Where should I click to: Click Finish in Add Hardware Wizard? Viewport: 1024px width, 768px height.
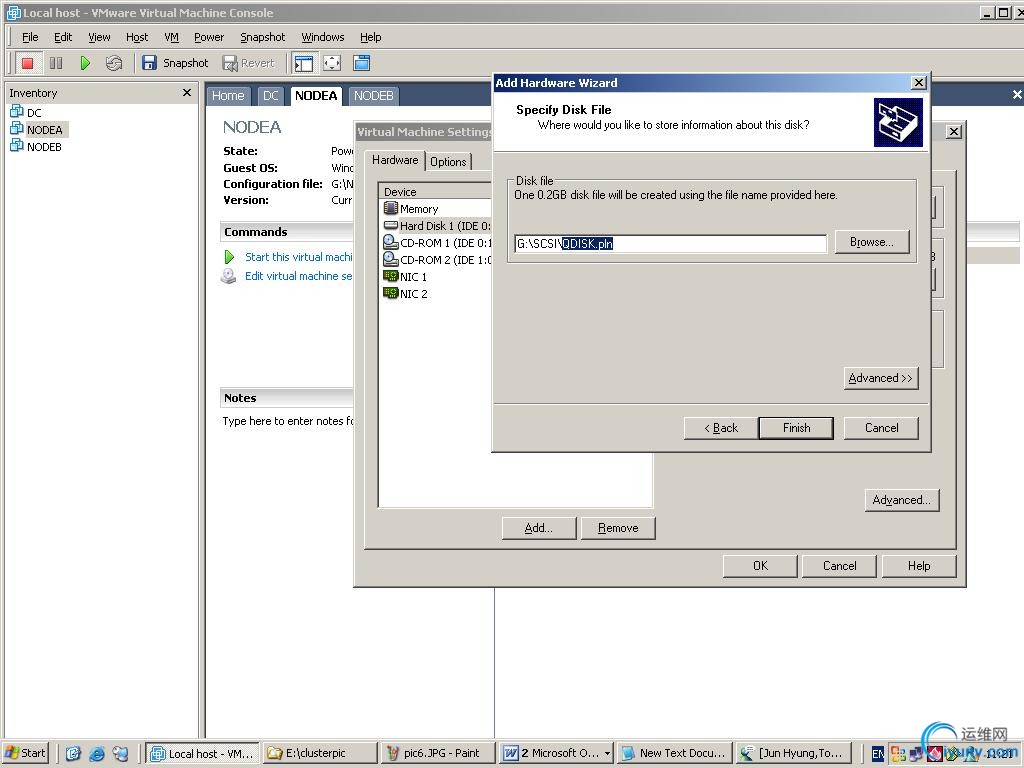click(x=796, y=428)
